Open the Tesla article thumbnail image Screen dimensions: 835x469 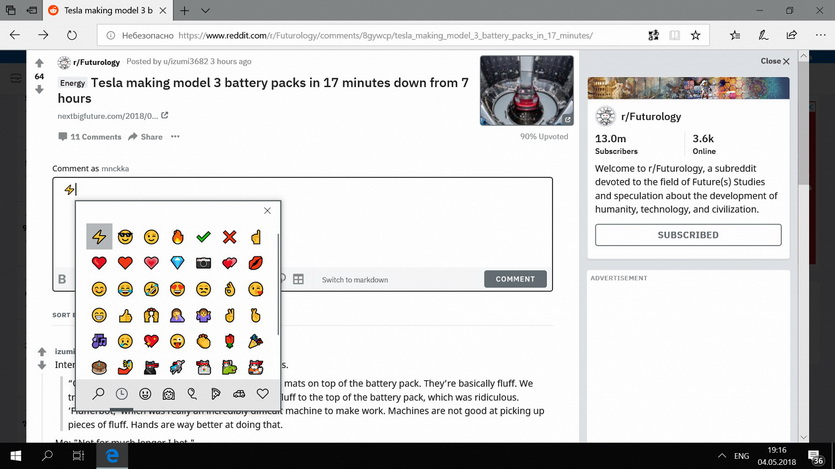pos(527,90)
